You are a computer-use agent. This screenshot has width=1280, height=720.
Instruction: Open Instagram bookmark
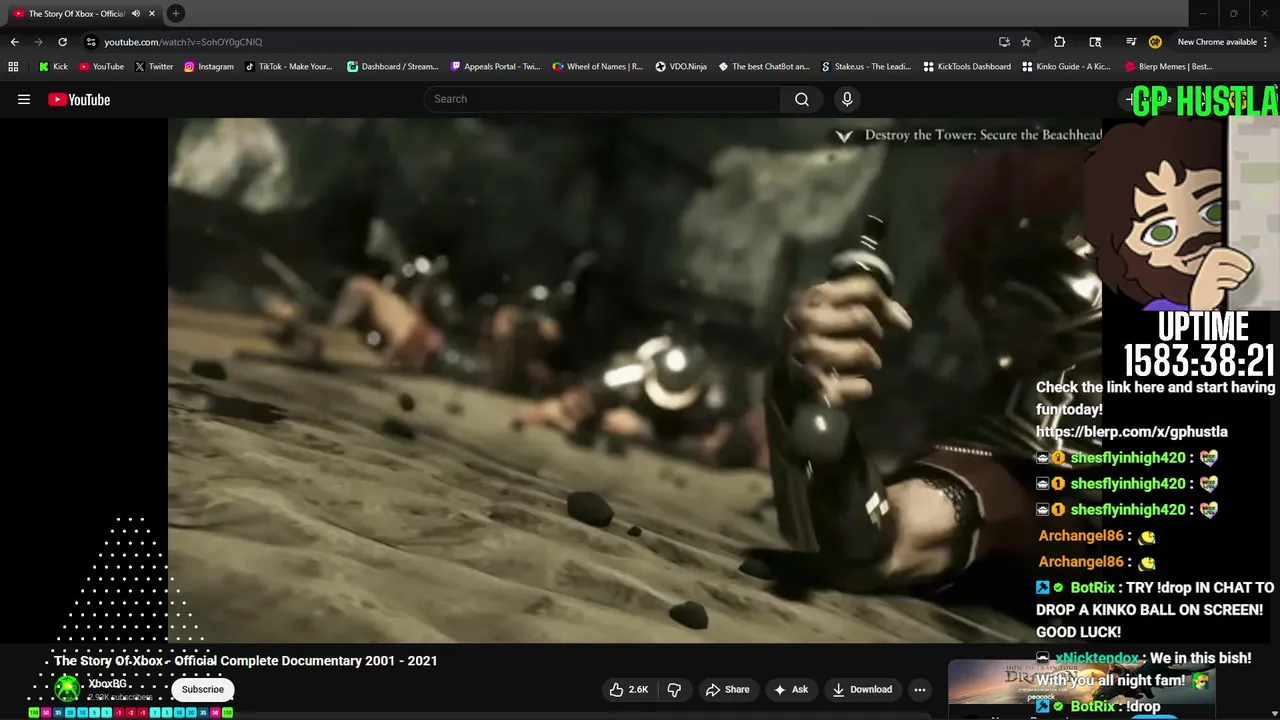point(208,67)
